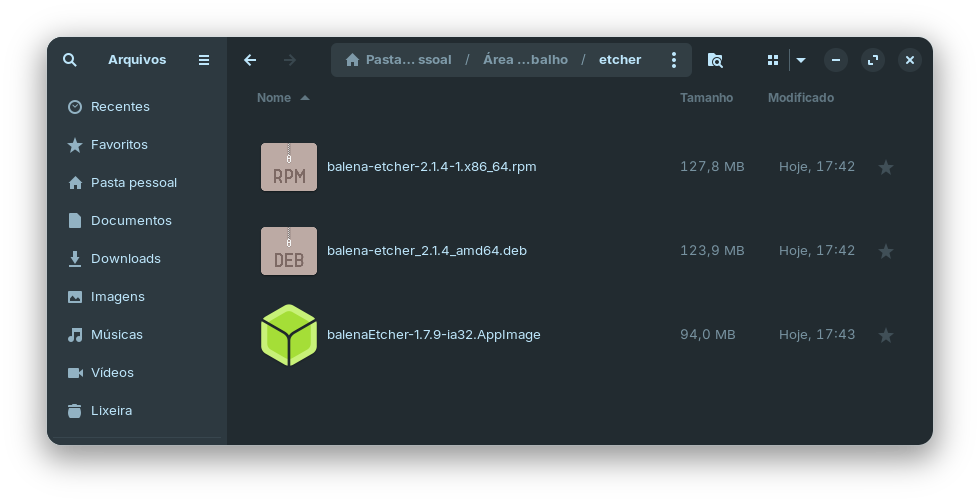Click the 123,9 MB size value
The height and width of the screenshot is (502, 980).
(x=712, y=251)
